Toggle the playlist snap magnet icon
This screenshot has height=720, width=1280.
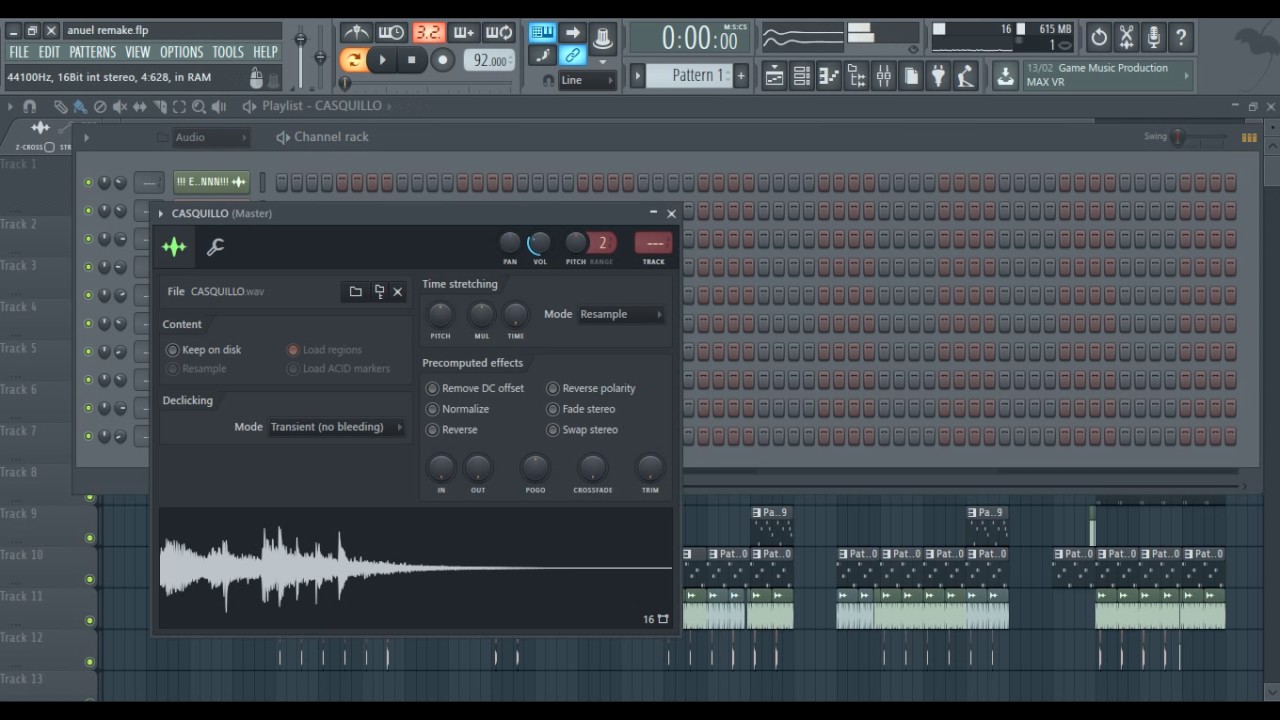29,106
